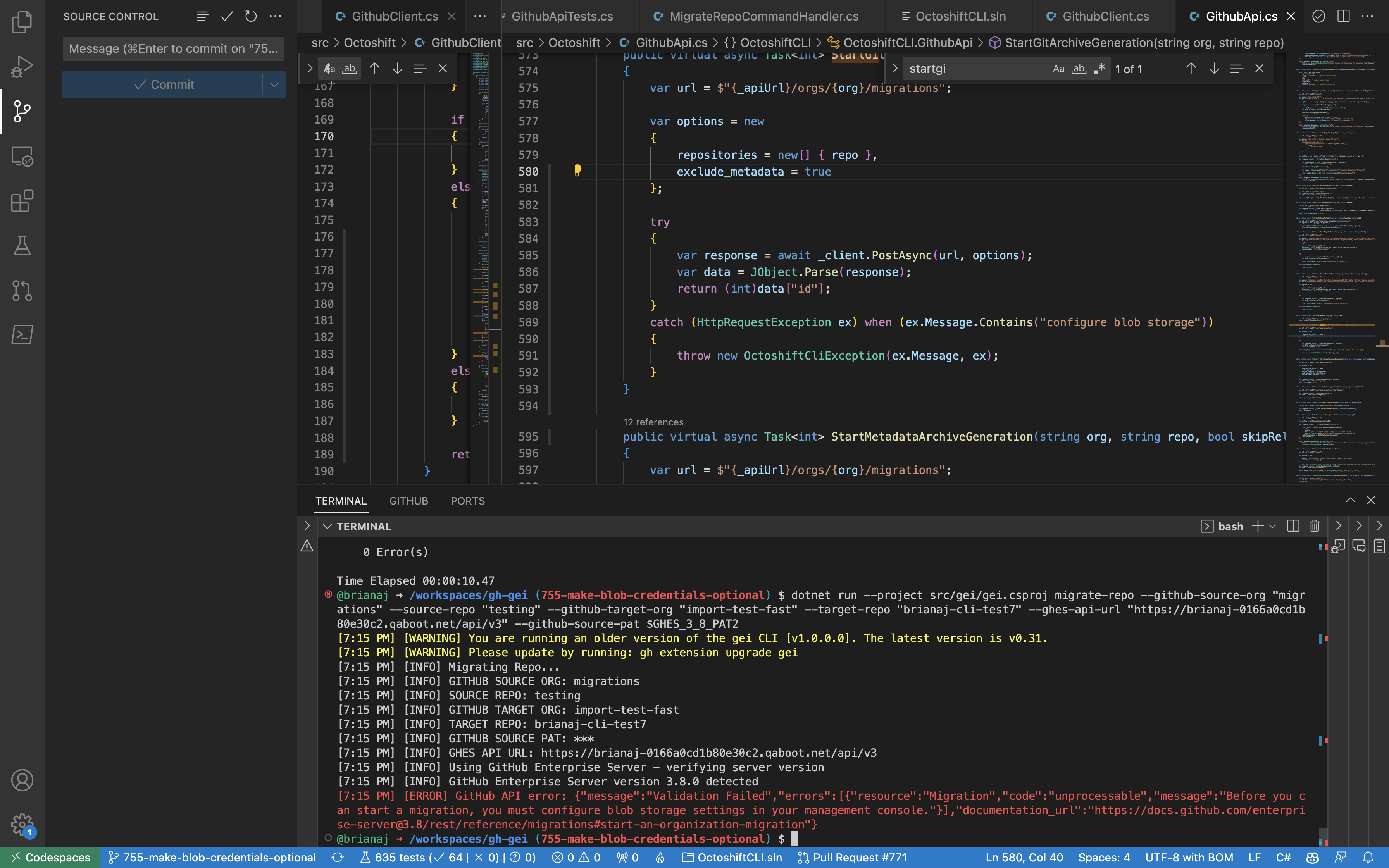This screenshot has height=868, width=1389.
Task: Open the Testing beaker view
Action: [22, 246]
